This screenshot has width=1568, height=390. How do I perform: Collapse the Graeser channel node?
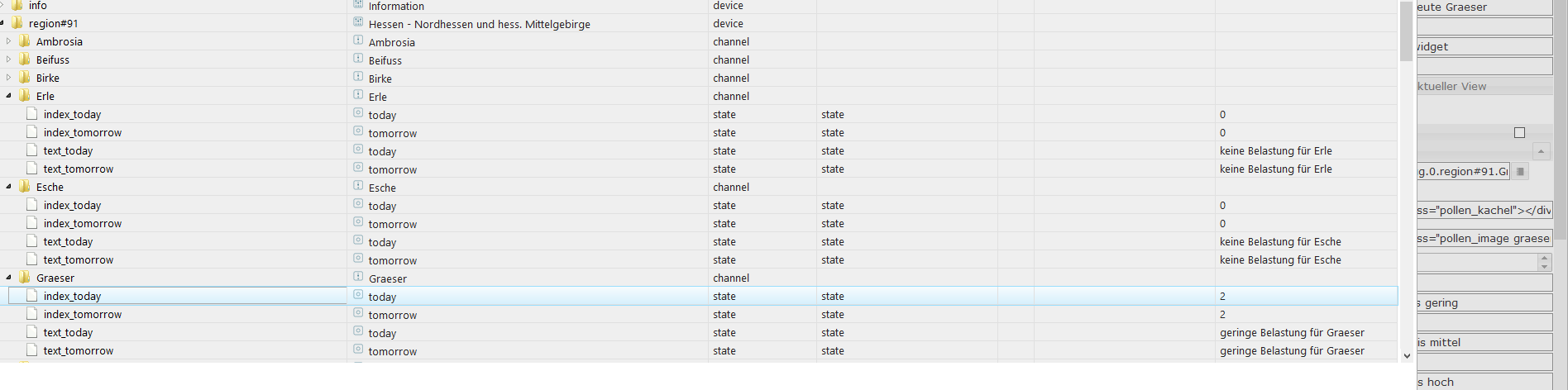[x=8, y=278]
